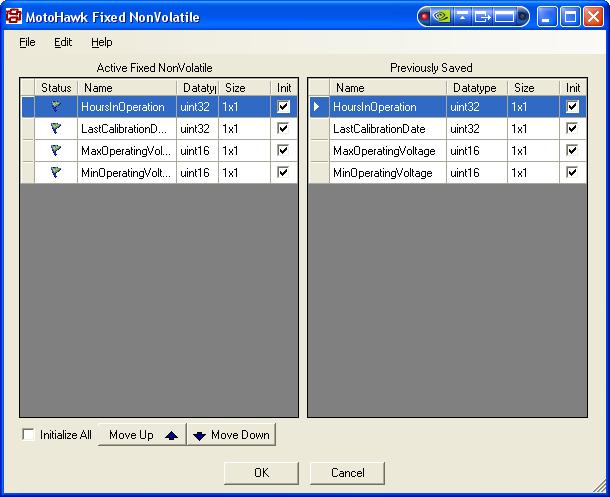This screenshot has width=610, height=497.
Task: Toggle Init checkbox for active LastCalibrationD... row
Action: click(x=284, y=128)
